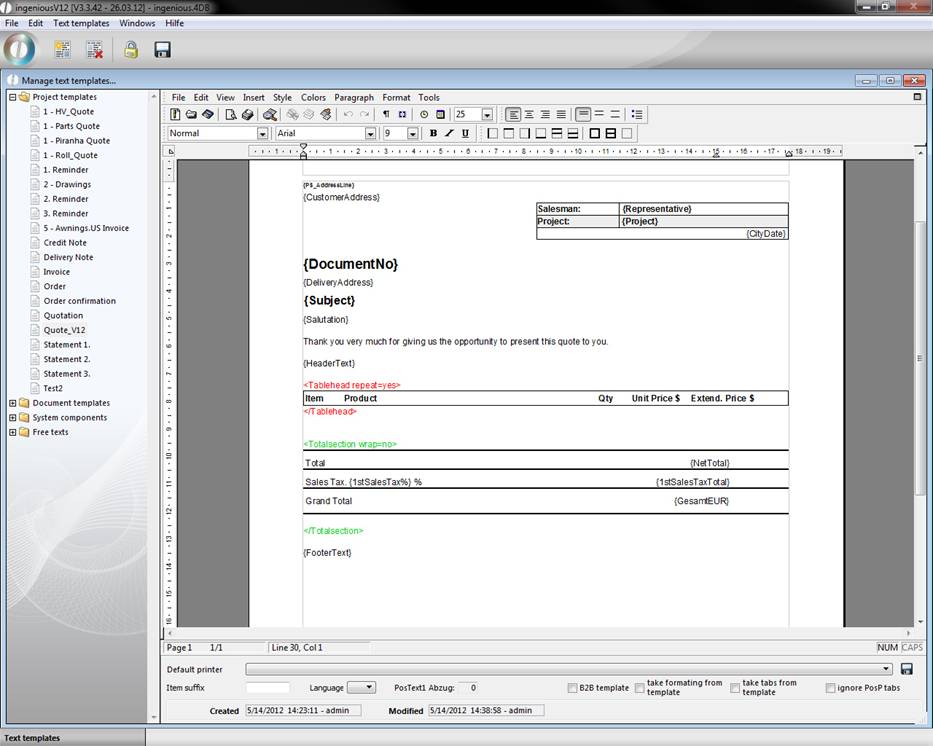Save using the floppy disk in main toolbar
The width and height of the screenshot is (933, 746).
coord(162,49)
